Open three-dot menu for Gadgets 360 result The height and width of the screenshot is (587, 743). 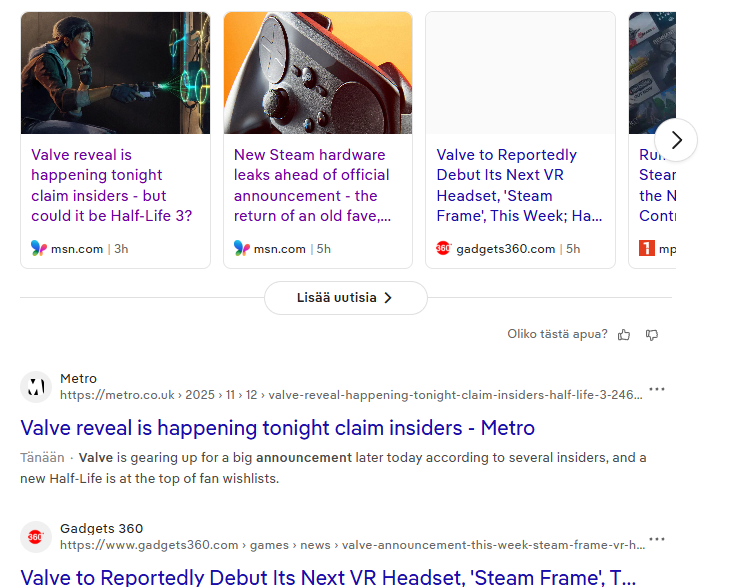(656, 539)
